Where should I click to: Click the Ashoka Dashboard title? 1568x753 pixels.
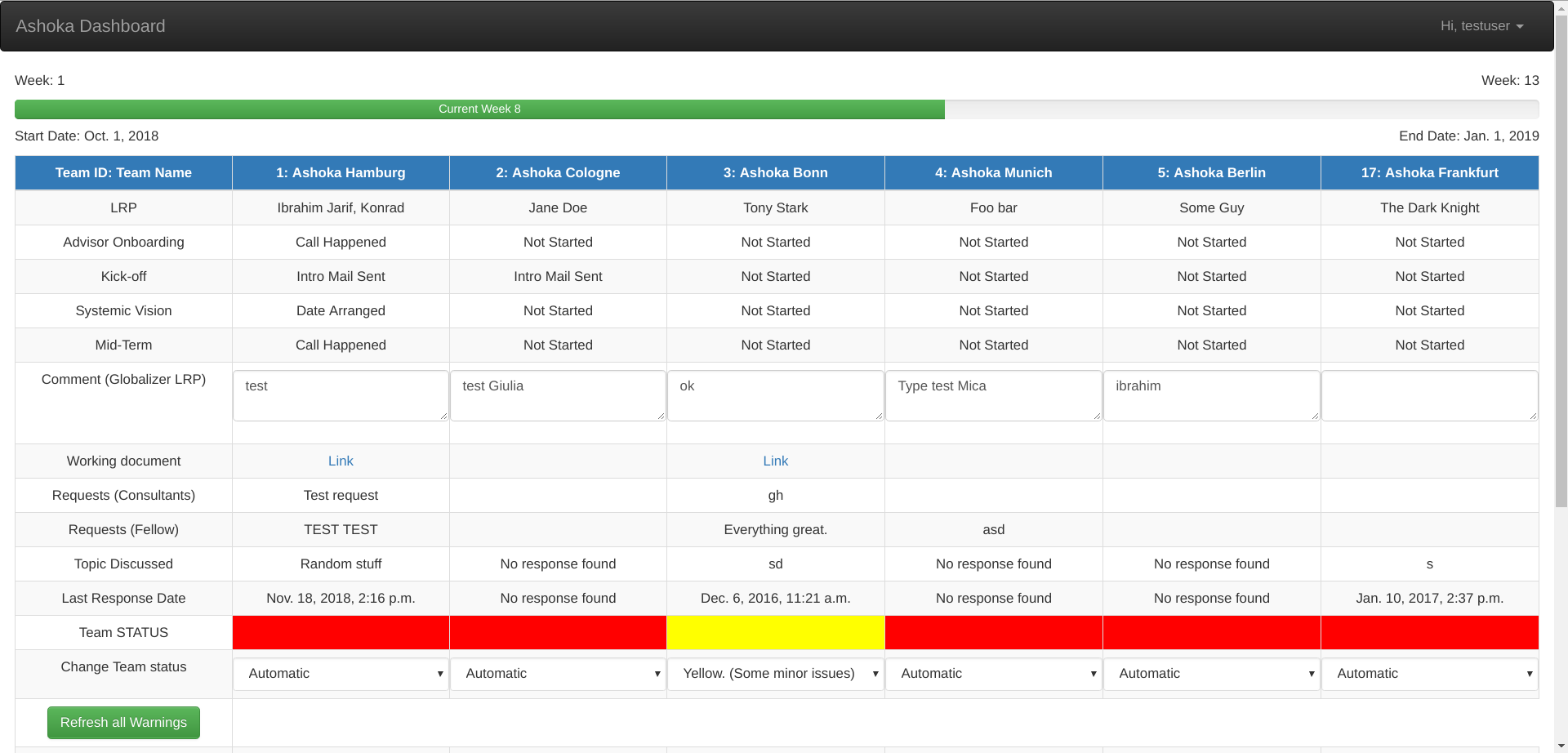click(90, 25)
